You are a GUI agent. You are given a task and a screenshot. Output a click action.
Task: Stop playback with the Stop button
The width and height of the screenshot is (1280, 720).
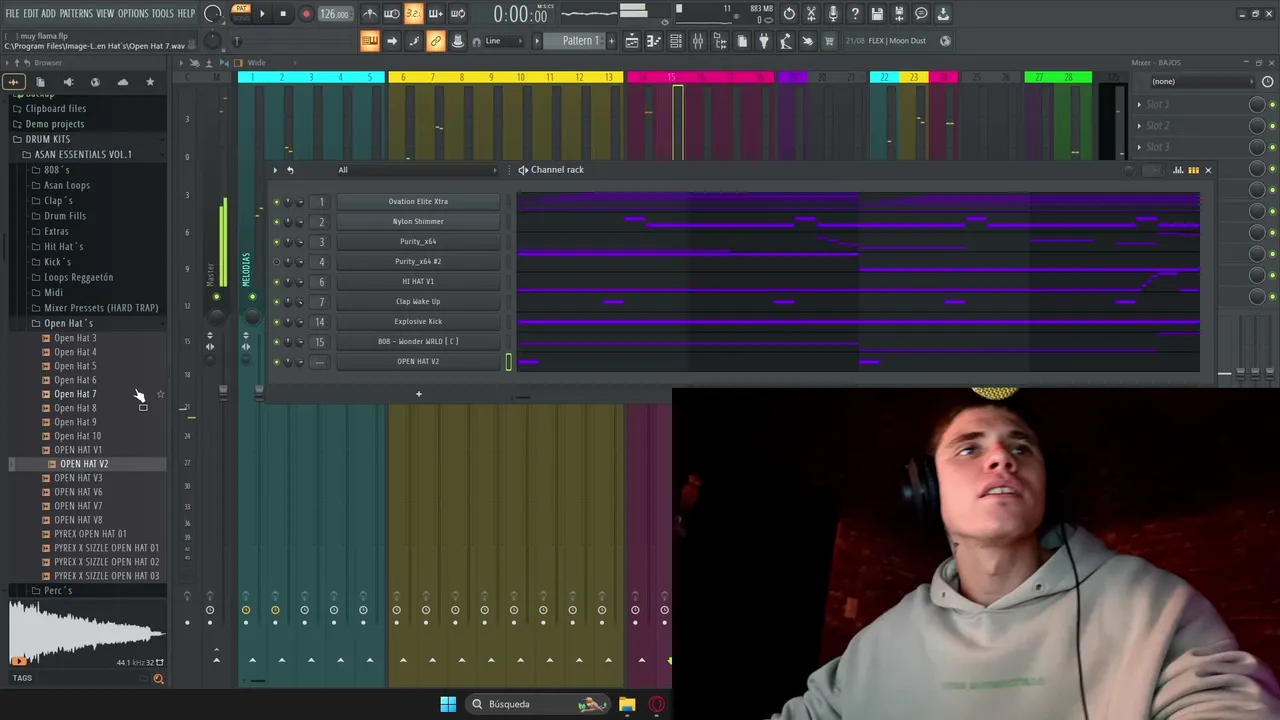[x=283, y=14]
